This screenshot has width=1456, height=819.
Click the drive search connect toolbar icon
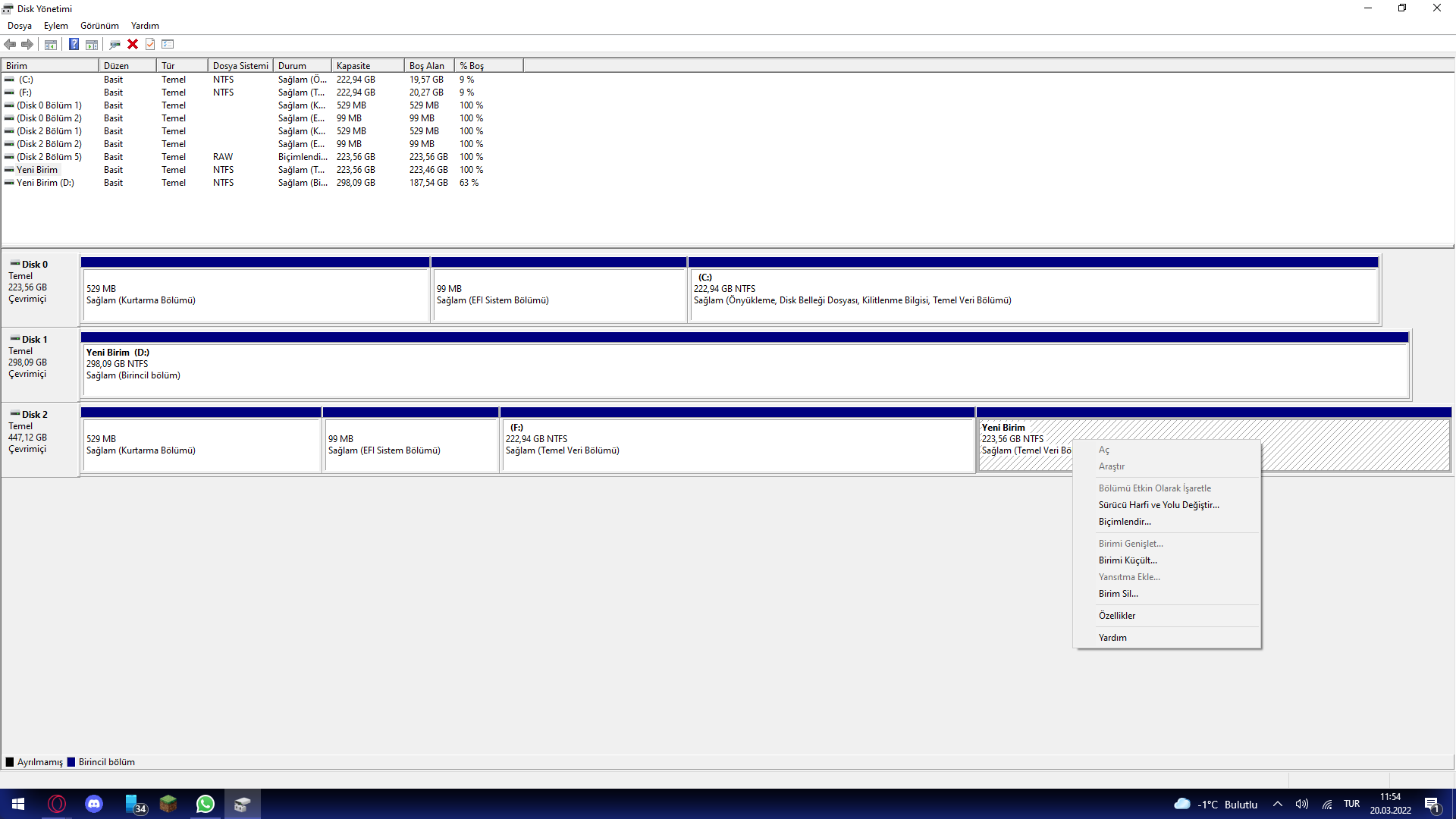coord(115,44)
